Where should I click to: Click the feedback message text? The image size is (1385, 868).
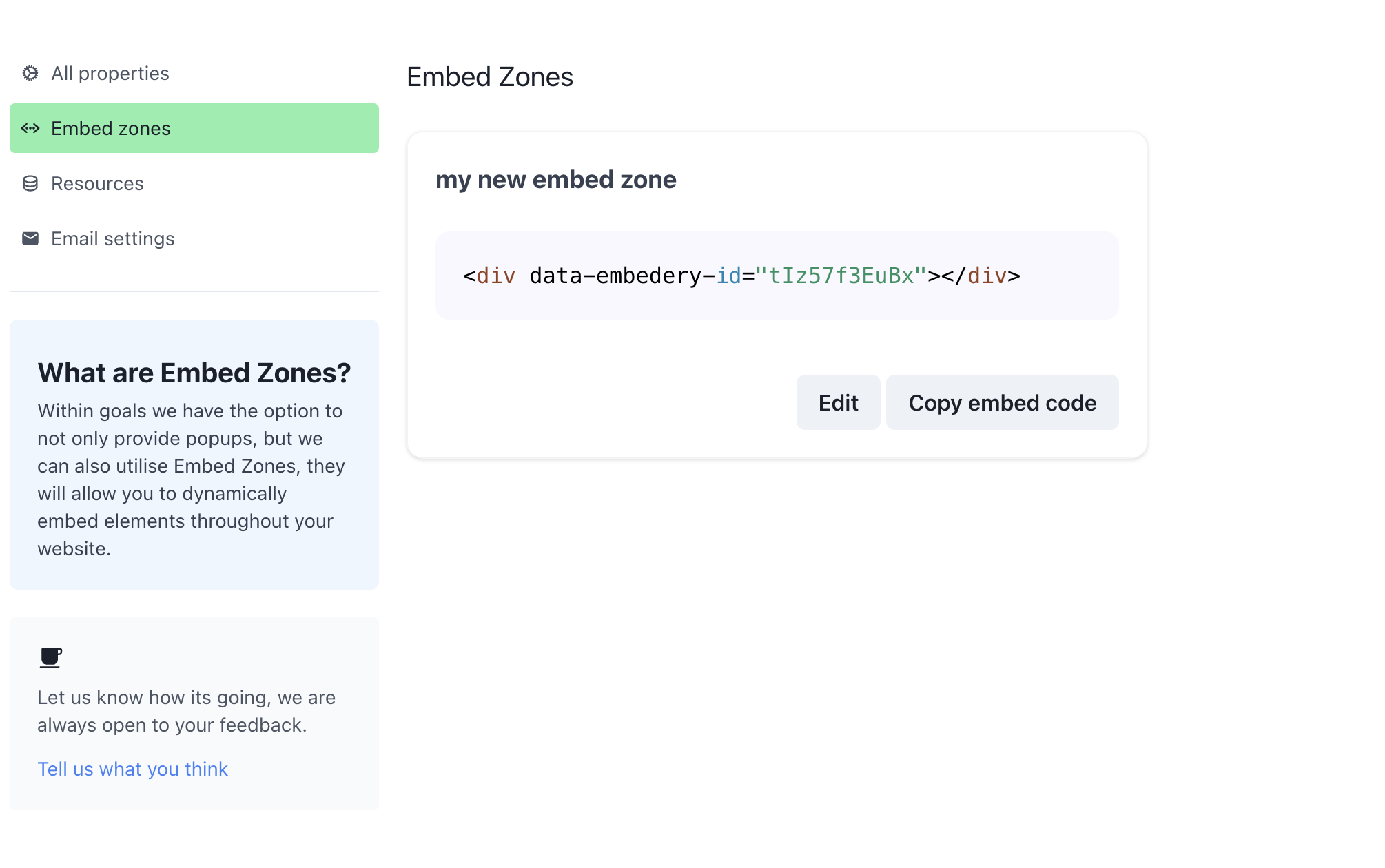[186, 711]
